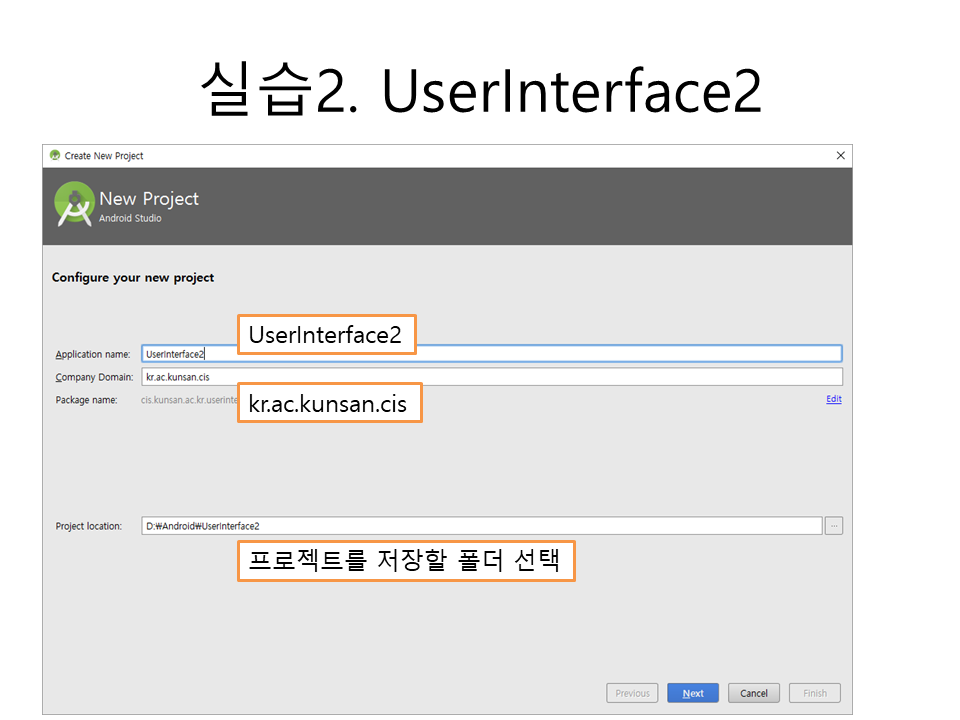
Task: Click the Edit link beside Package name
Action: [833, 399]
